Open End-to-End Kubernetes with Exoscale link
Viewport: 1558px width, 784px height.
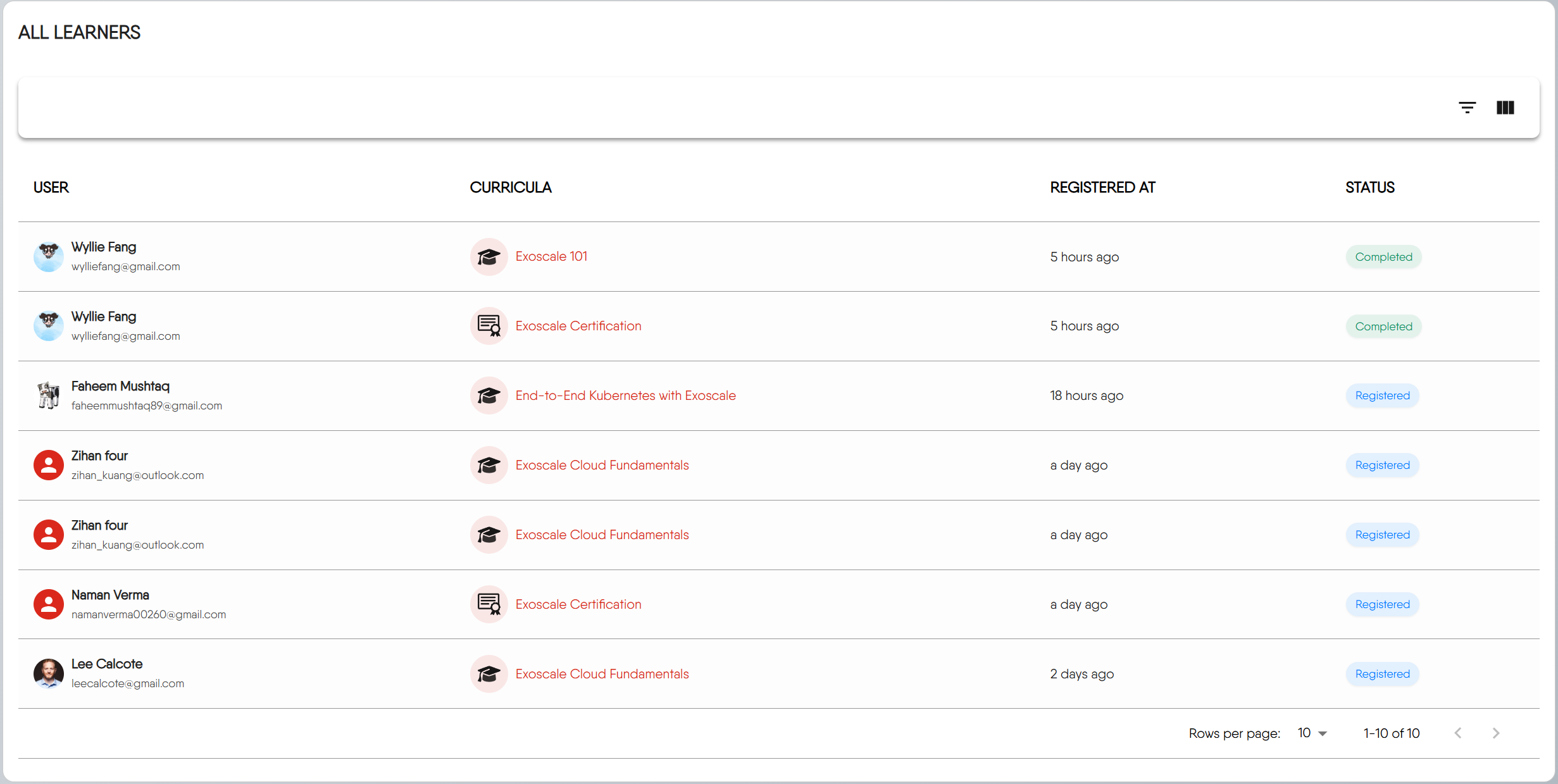click(625, 395)
